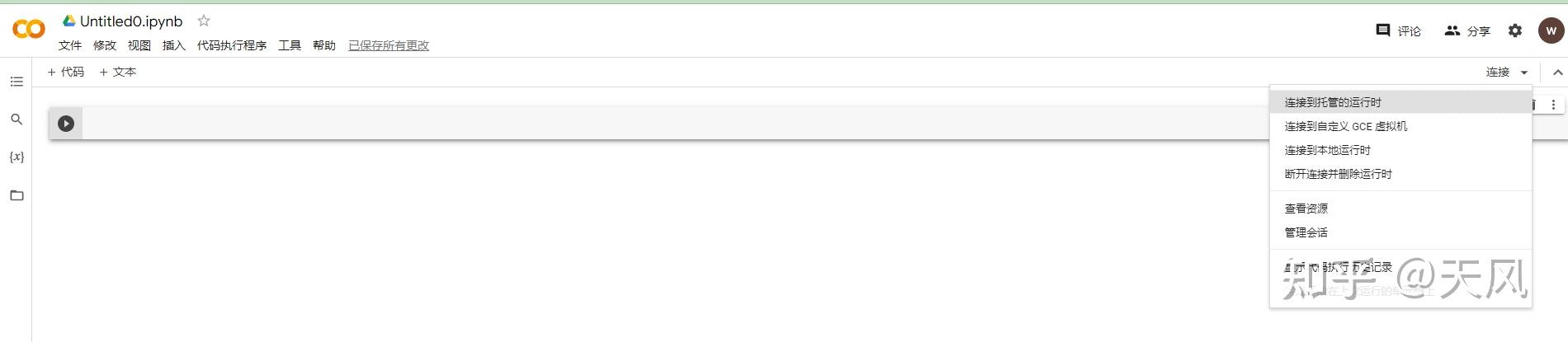Run the code cell
The width and height of the screenshot is (1568, 342).
click(x=66, y=124)
